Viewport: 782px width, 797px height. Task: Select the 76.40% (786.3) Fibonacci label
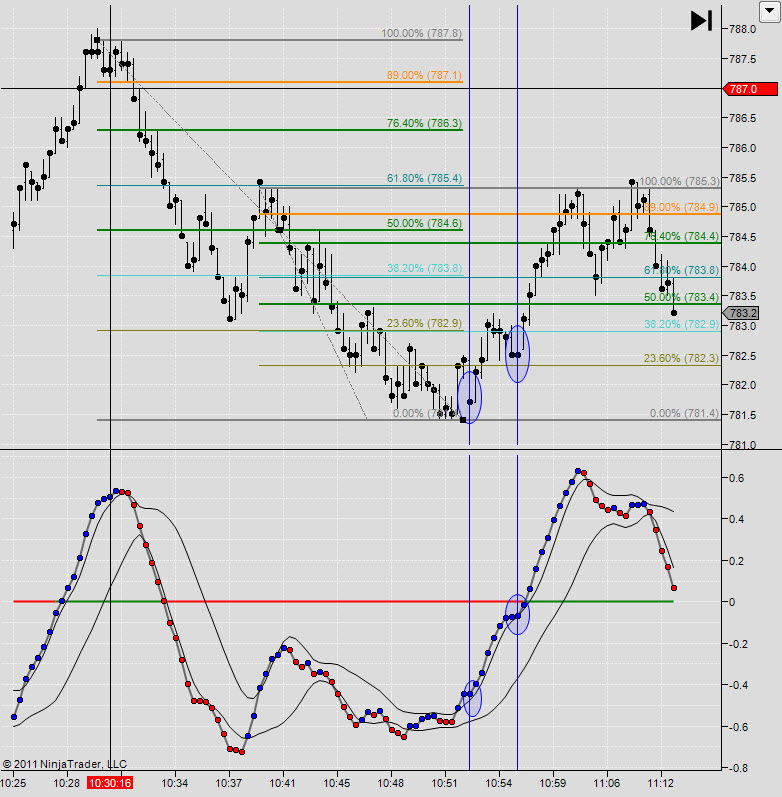(424, 123)
